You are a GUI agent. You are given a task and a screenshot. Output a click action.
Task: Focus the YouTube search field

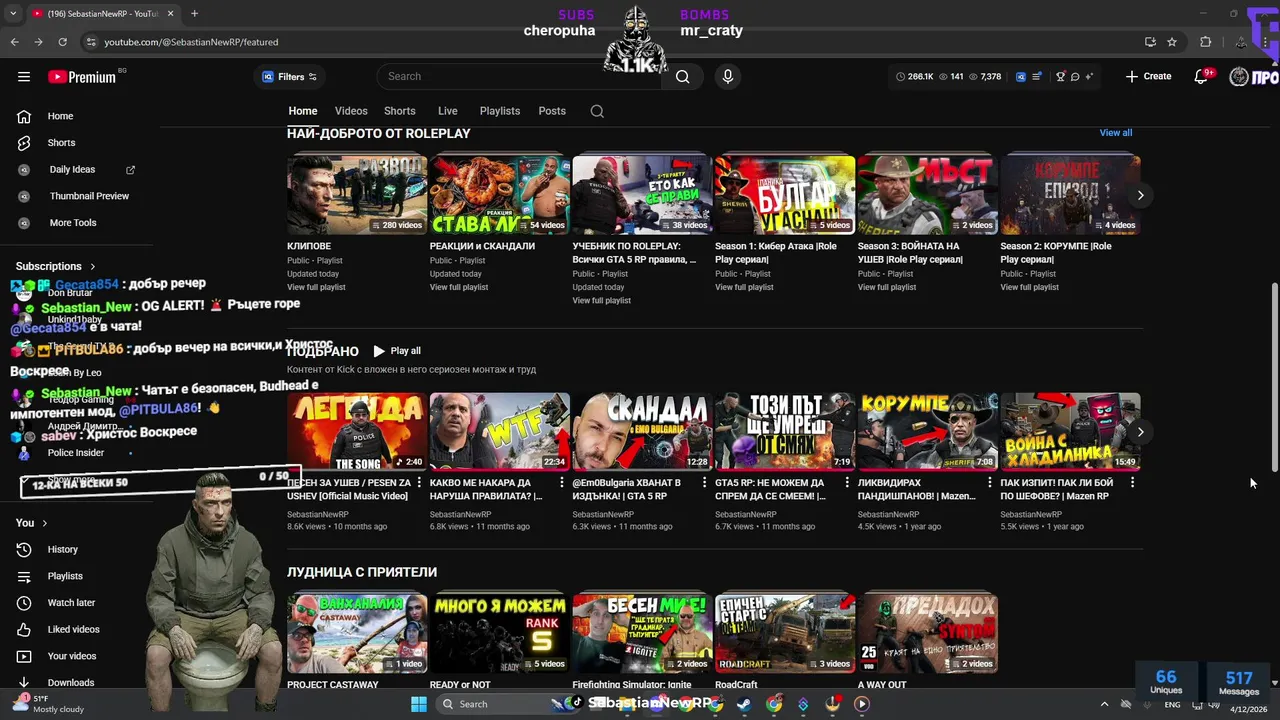click(520, 76)
